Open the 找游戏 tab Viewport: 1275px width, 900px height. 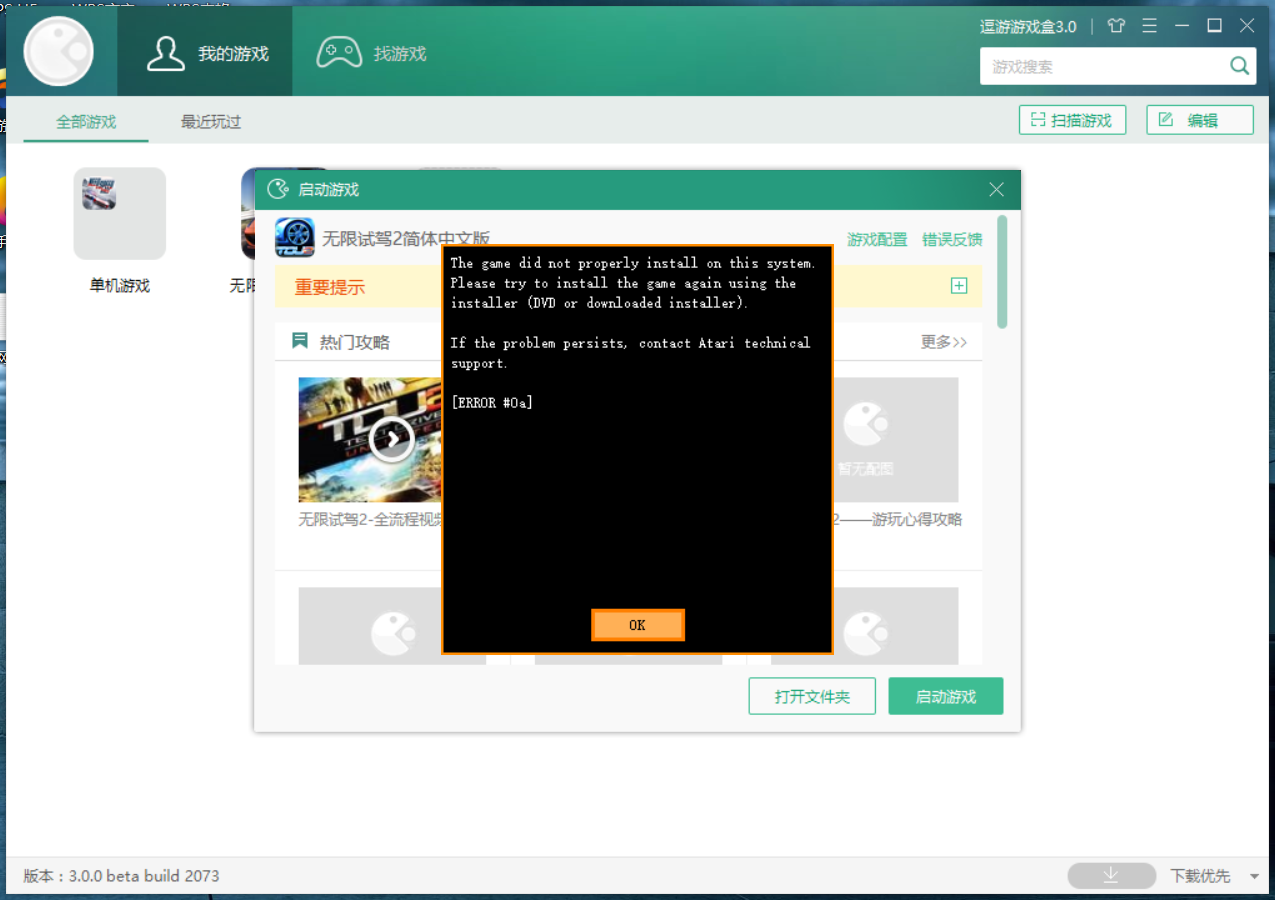point(371,53)
